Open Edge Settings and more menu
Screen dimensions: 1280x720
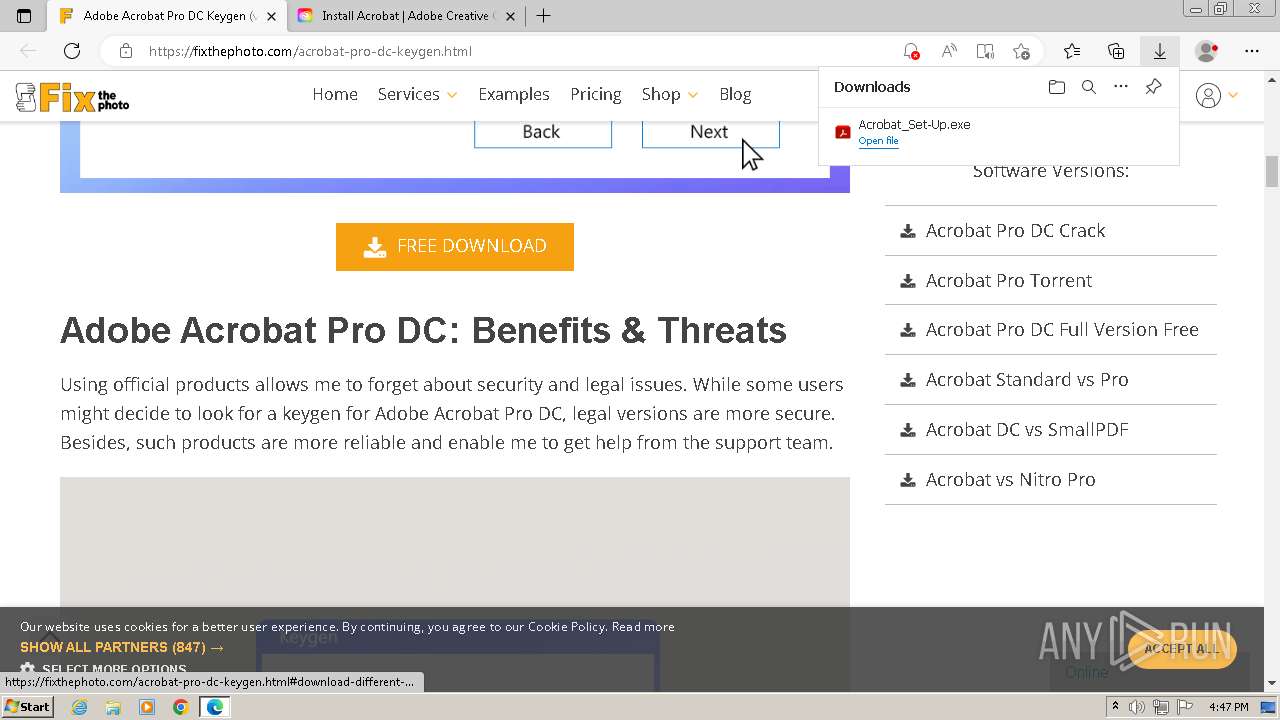(1252, 51)
